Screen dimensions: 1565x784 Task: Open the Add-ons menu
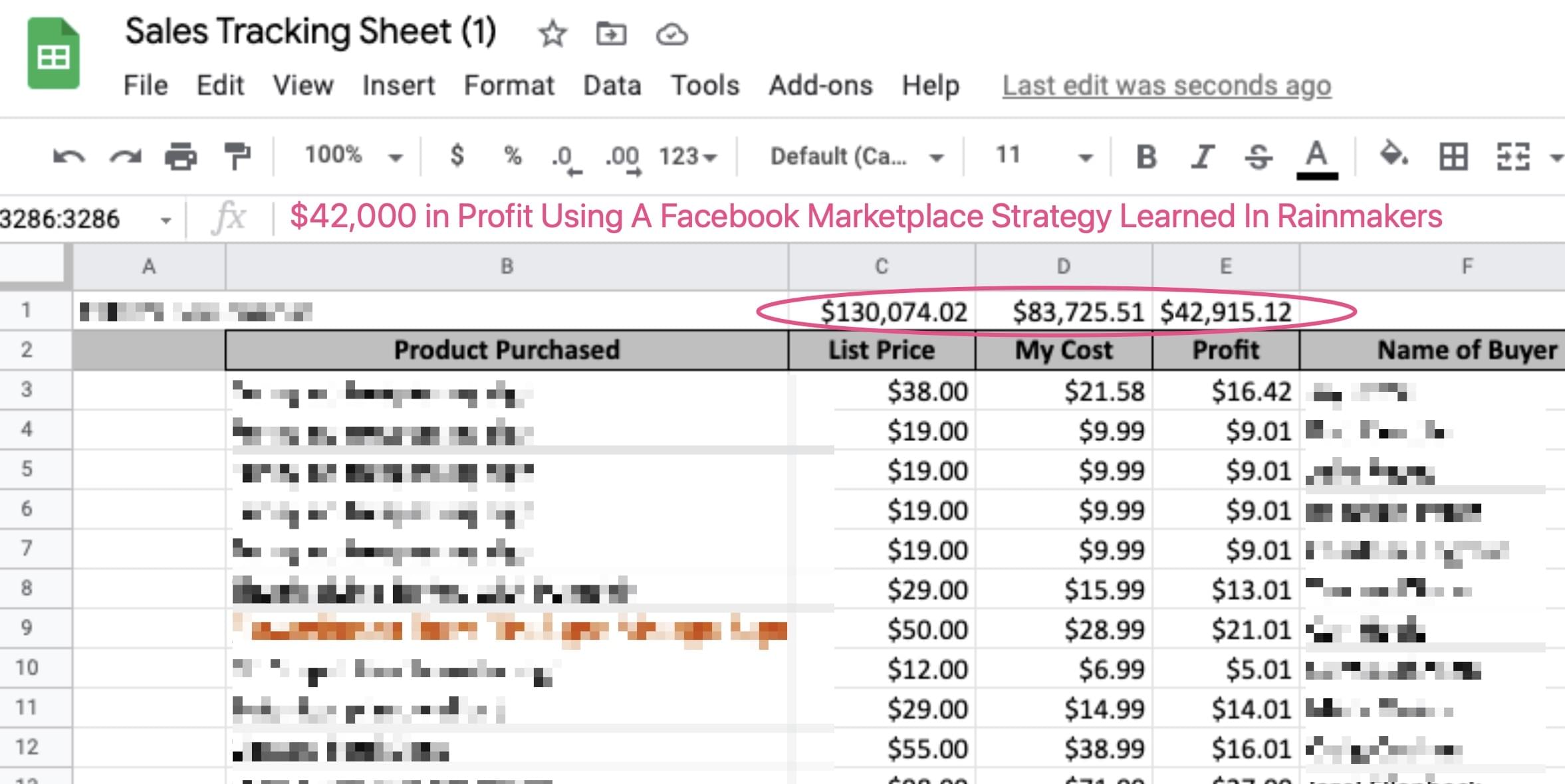(820, 86)
